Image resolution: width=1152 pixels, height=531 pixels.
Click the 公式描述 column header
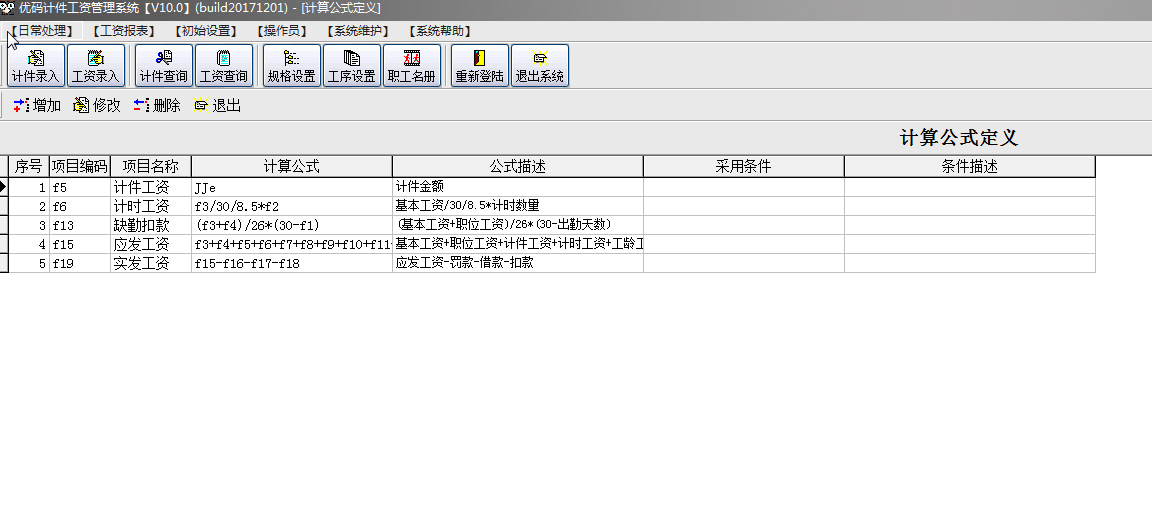pyautogui.click(x=518, y=167)
